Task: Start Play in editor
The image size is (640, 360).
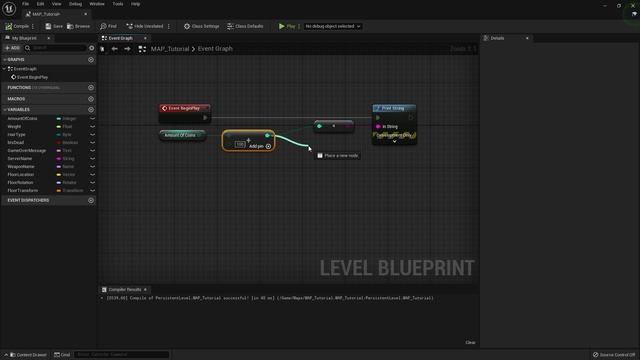Action: [287, 26]
